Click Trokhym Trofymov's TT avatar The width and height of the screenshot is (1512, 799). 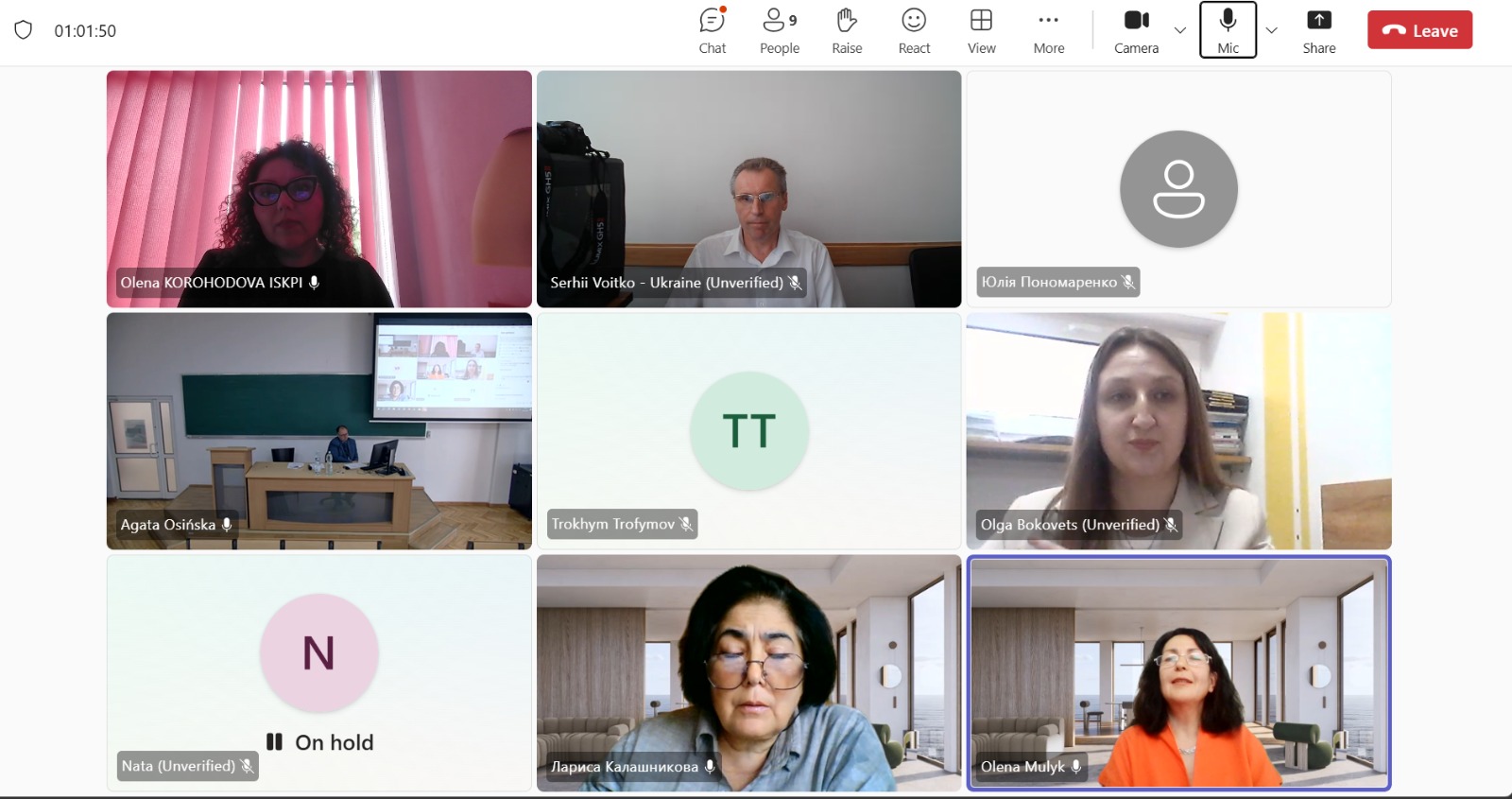click(749, 431)
